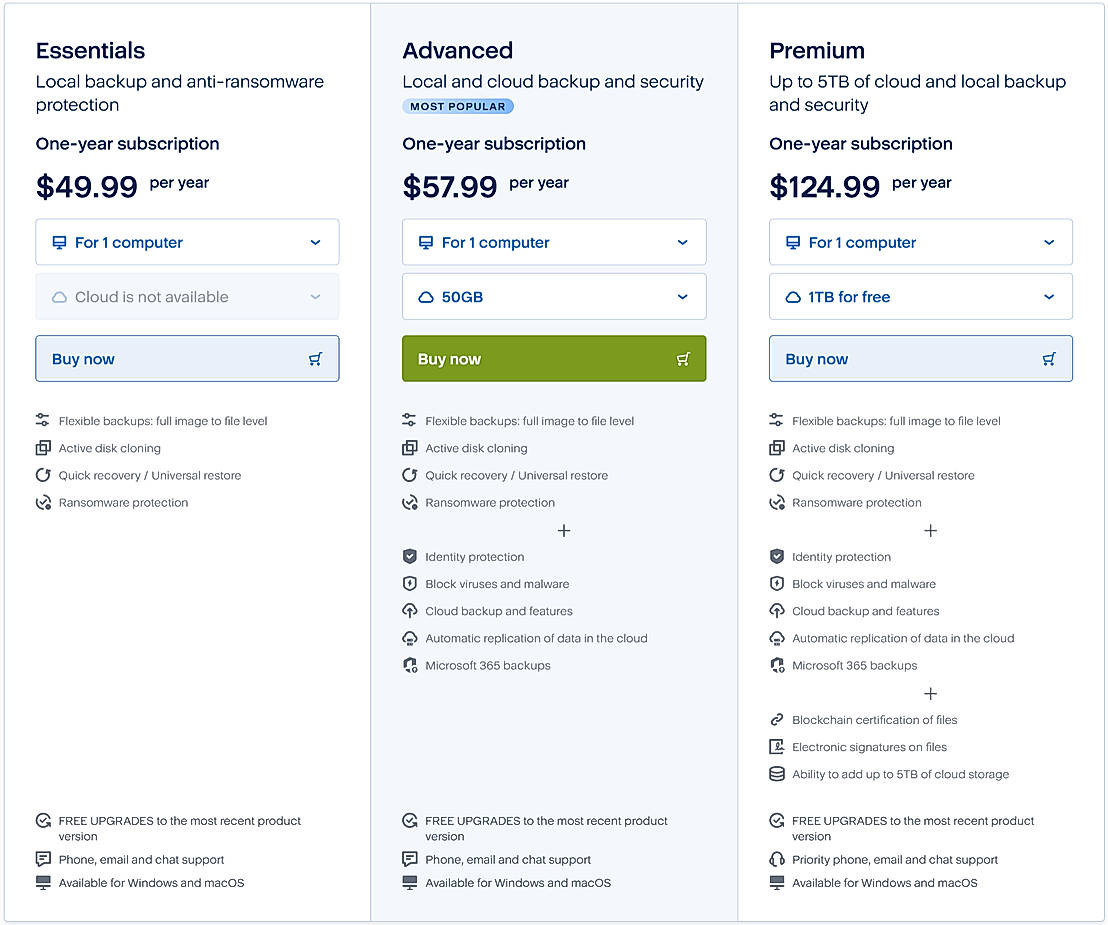Image resolution: width=1108 pixels, height=925 pixels.
Task: Click the MOST POPULAR badge
Action: pos(458,106)
